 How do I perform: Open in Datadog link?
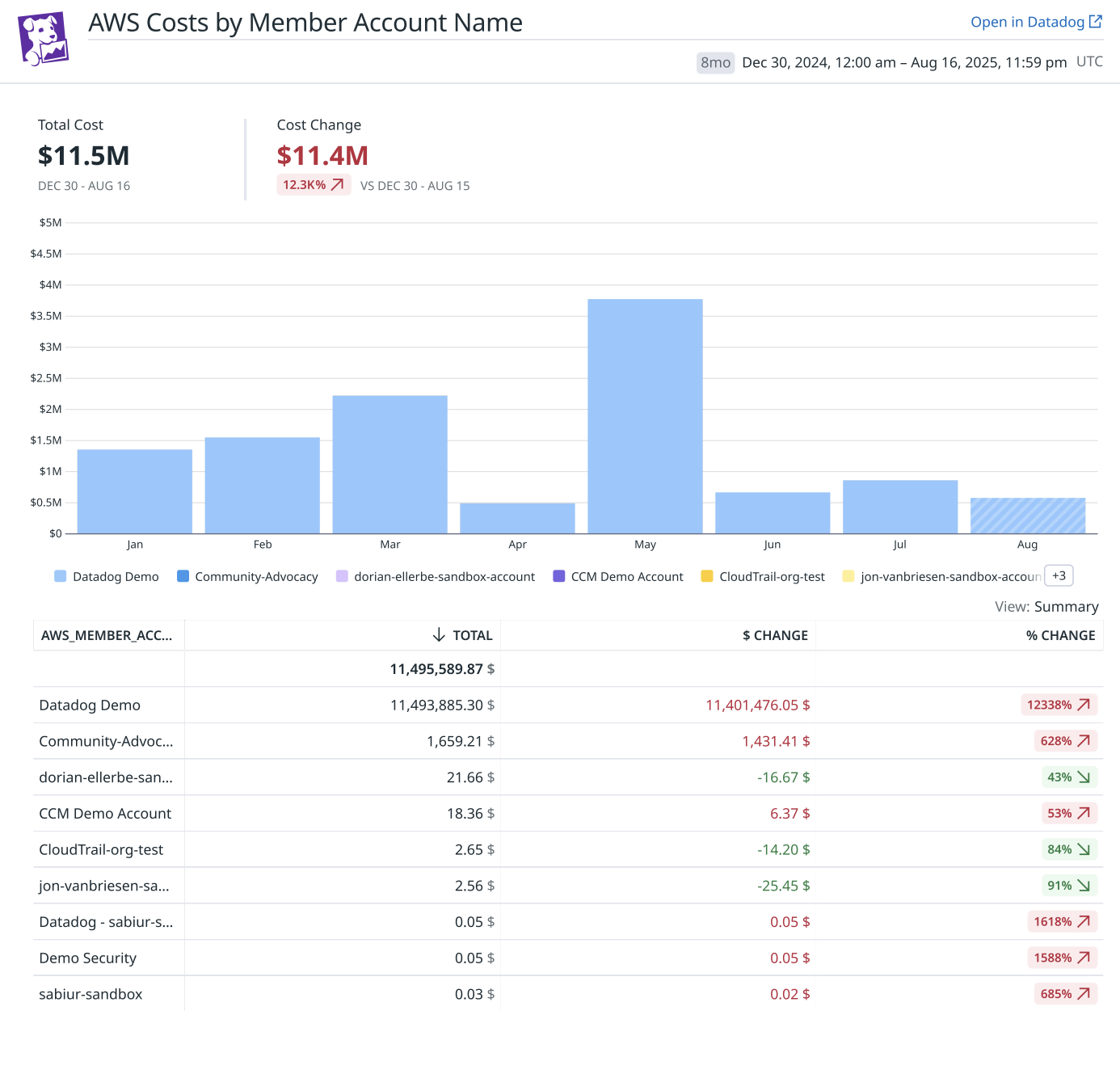(1036, 22)
